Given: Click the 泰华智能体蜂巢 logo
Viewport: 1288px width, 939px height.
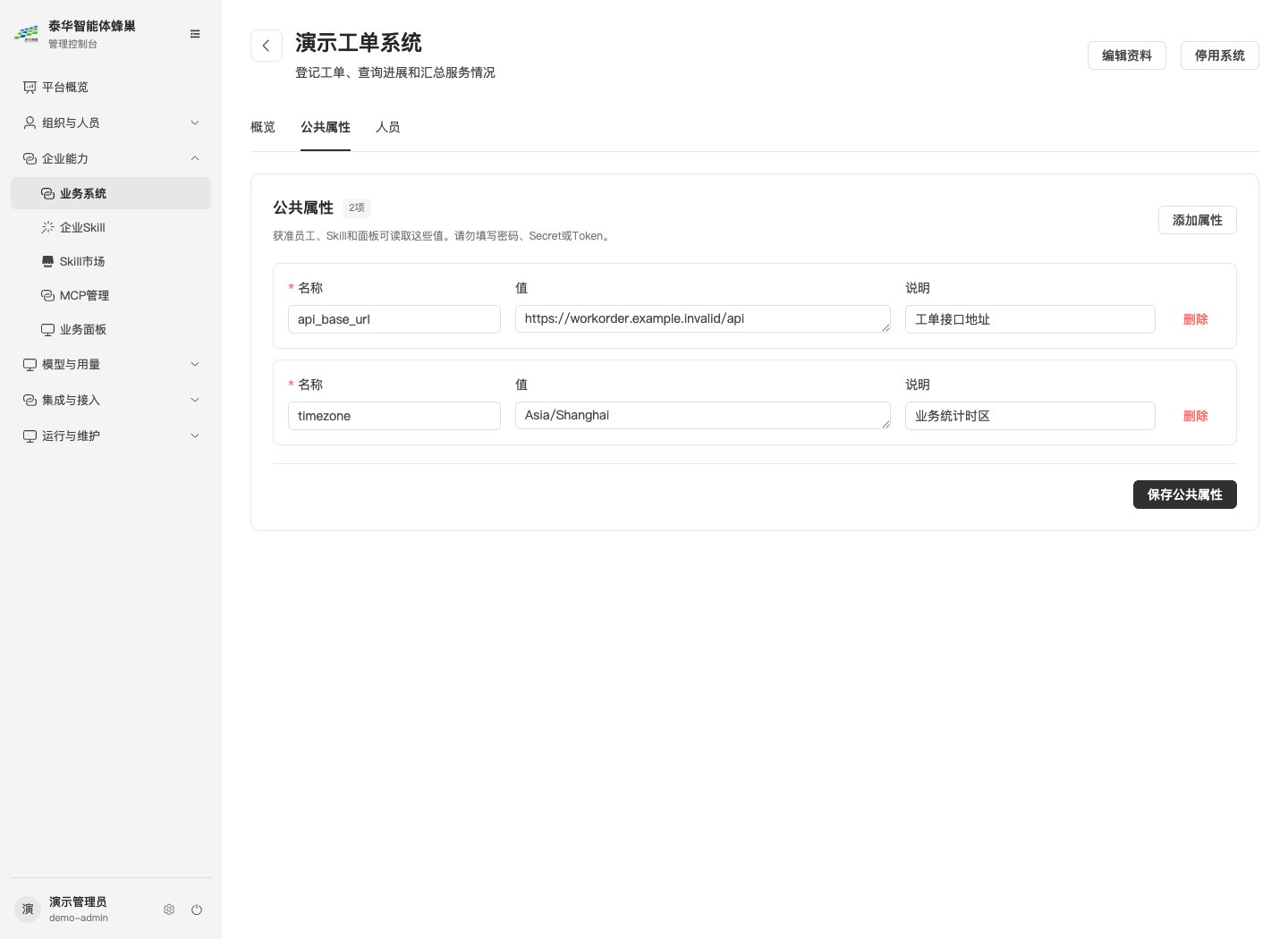Looking at the screenshot, I should [27, 34].
